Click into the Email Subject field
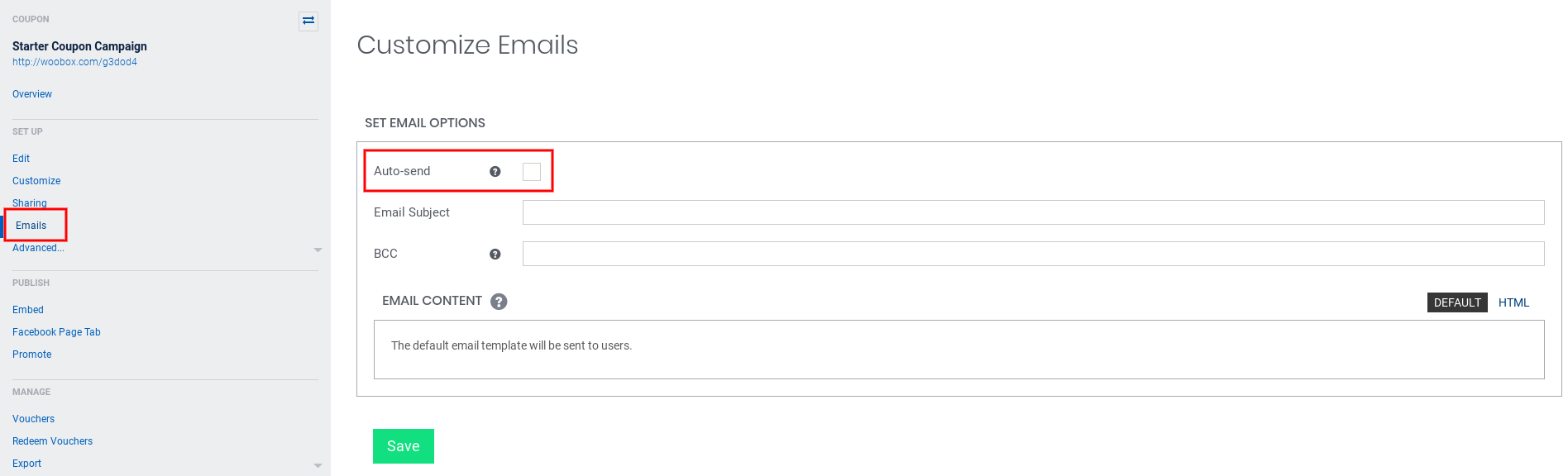 [1033, 212]
